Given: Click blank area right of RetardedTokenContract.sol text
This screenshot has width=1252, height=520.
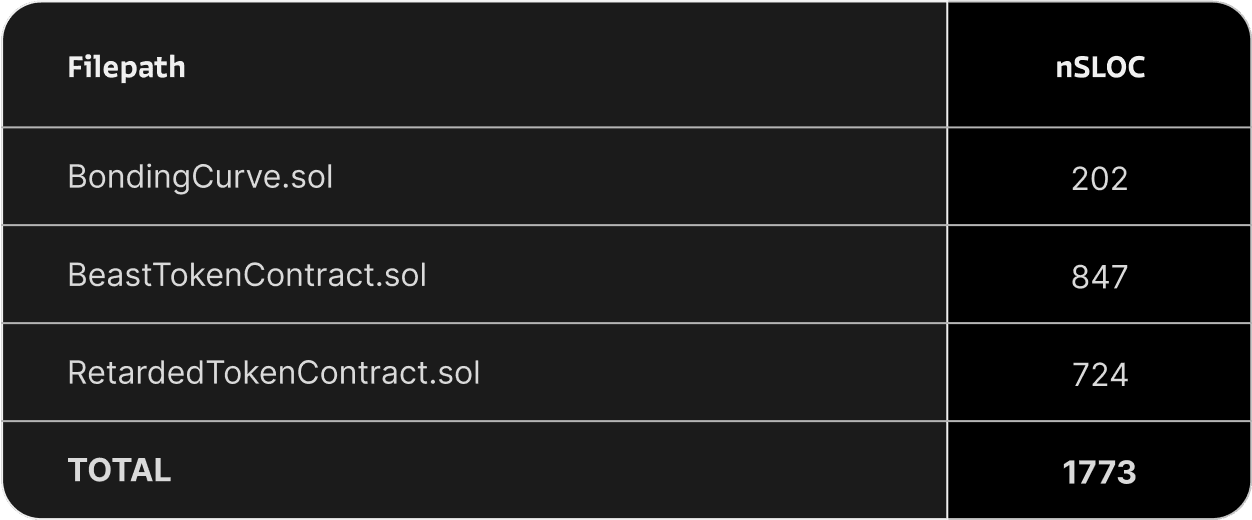Looking at the screenshot, I should (x=713, y=373).
